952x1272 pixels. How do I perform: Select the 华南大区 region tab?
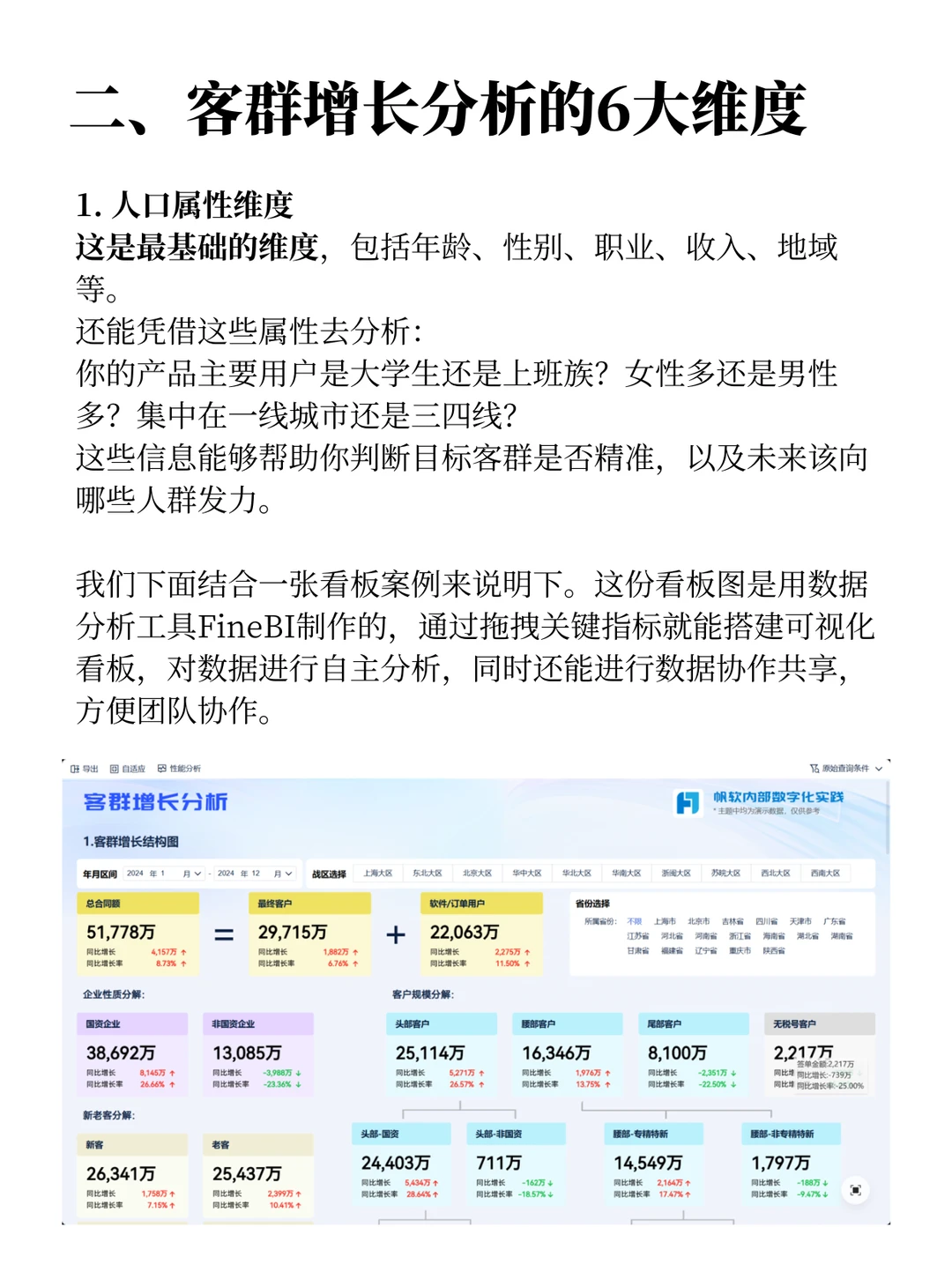627,874
